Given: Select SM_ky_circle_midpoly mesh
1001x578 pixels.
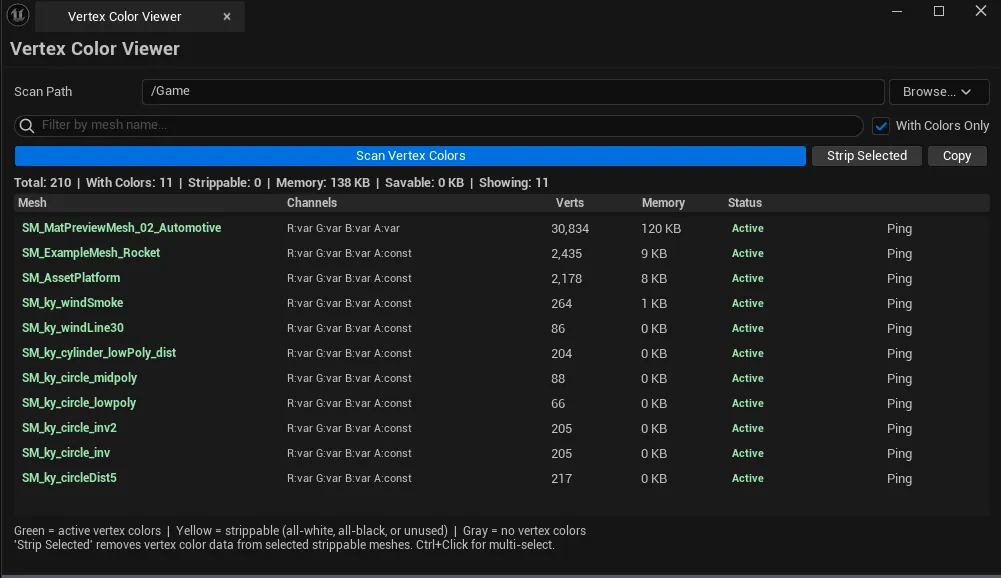Looking at the screenshot, I should (x=79, y=377).
